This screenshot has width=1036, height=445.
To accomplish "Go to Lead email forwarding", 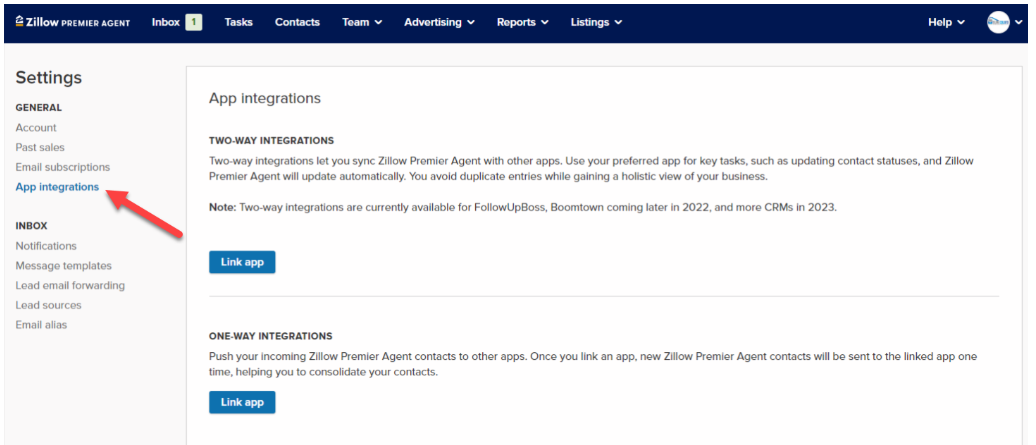I will (70, 285).
